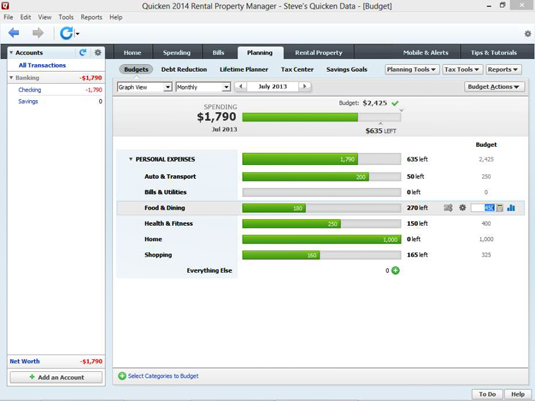Go to next month arrow
Screen dimensions: 535x401
pyautogui.click(x=304, y=86)
